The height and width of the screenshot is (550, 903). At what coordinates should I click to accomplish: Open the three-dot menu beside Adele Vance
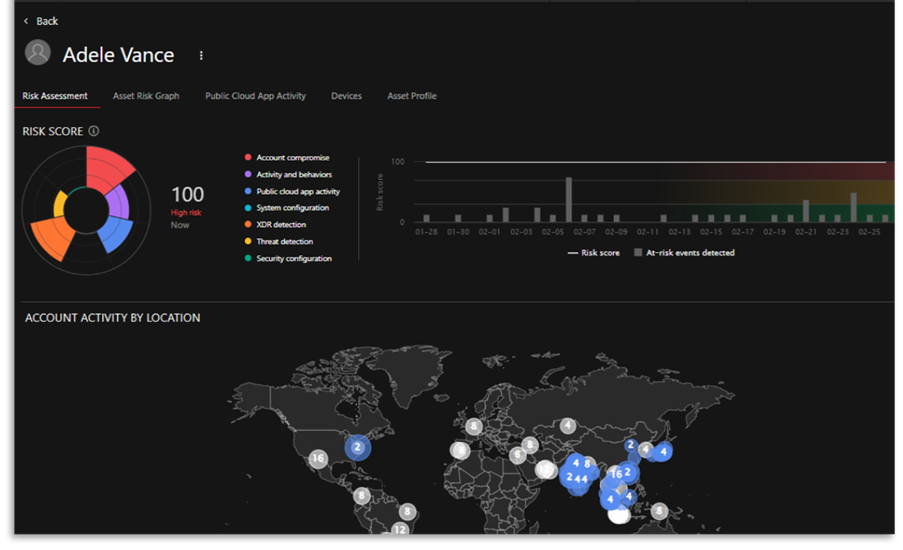coord(201,56)
